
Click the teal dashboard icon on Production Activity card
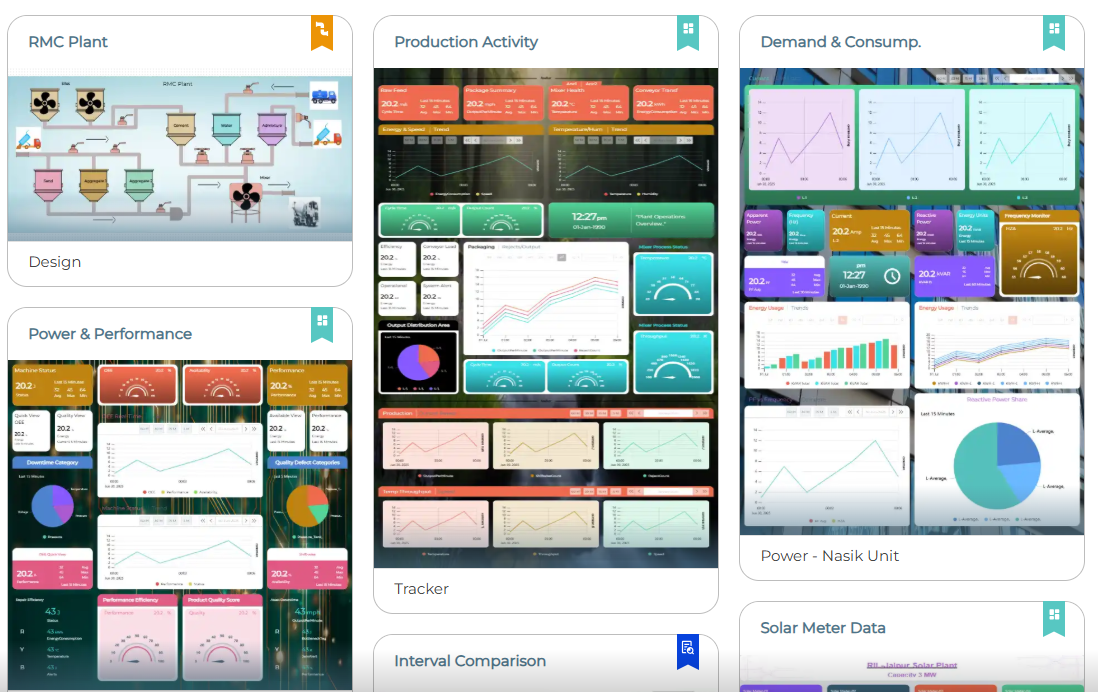(687, 32)
